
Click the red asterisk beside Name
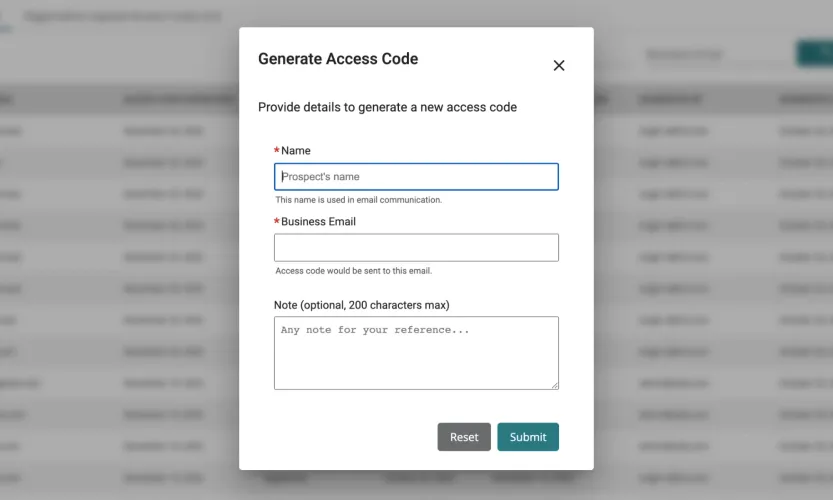coord(277,151)
